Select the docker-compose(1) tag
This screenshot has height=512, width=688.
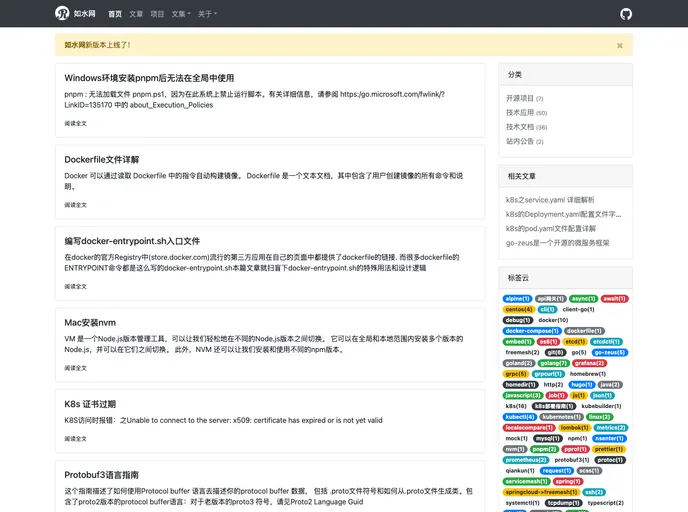click(x=532, y=331)
